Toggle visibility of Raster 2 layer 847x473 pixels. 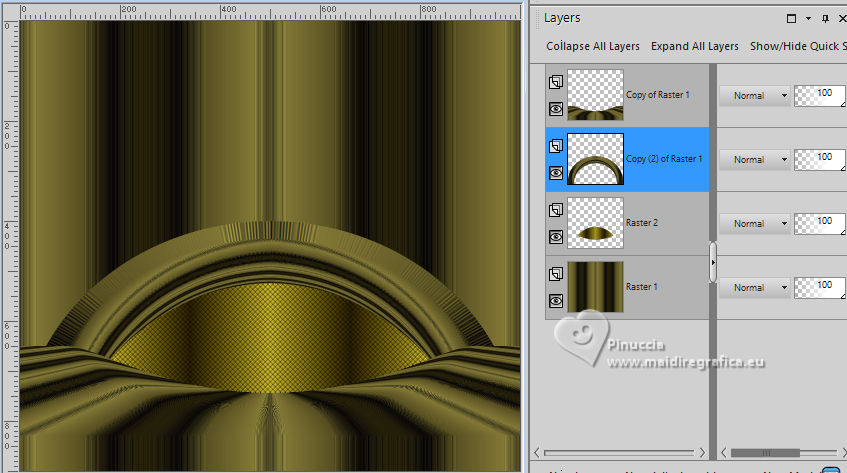point(556,237)
